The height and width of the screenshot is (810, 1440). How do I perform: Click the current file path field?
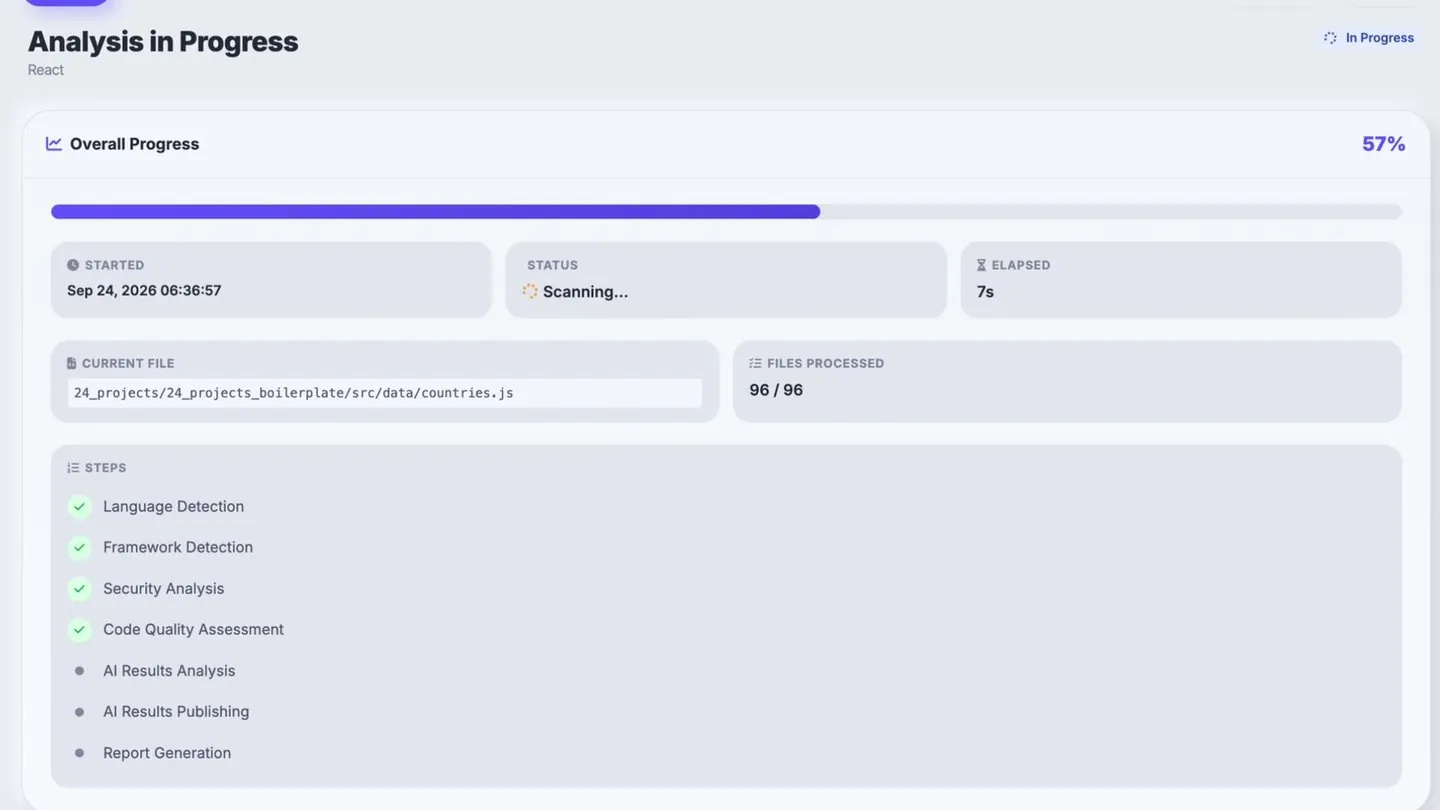pyautogui.click(x=385, y=393)
